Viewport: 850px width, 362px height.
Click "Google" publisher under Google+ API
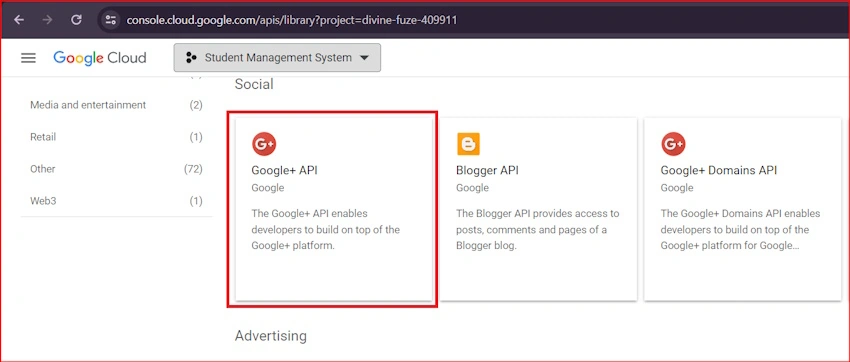point(268,188)
